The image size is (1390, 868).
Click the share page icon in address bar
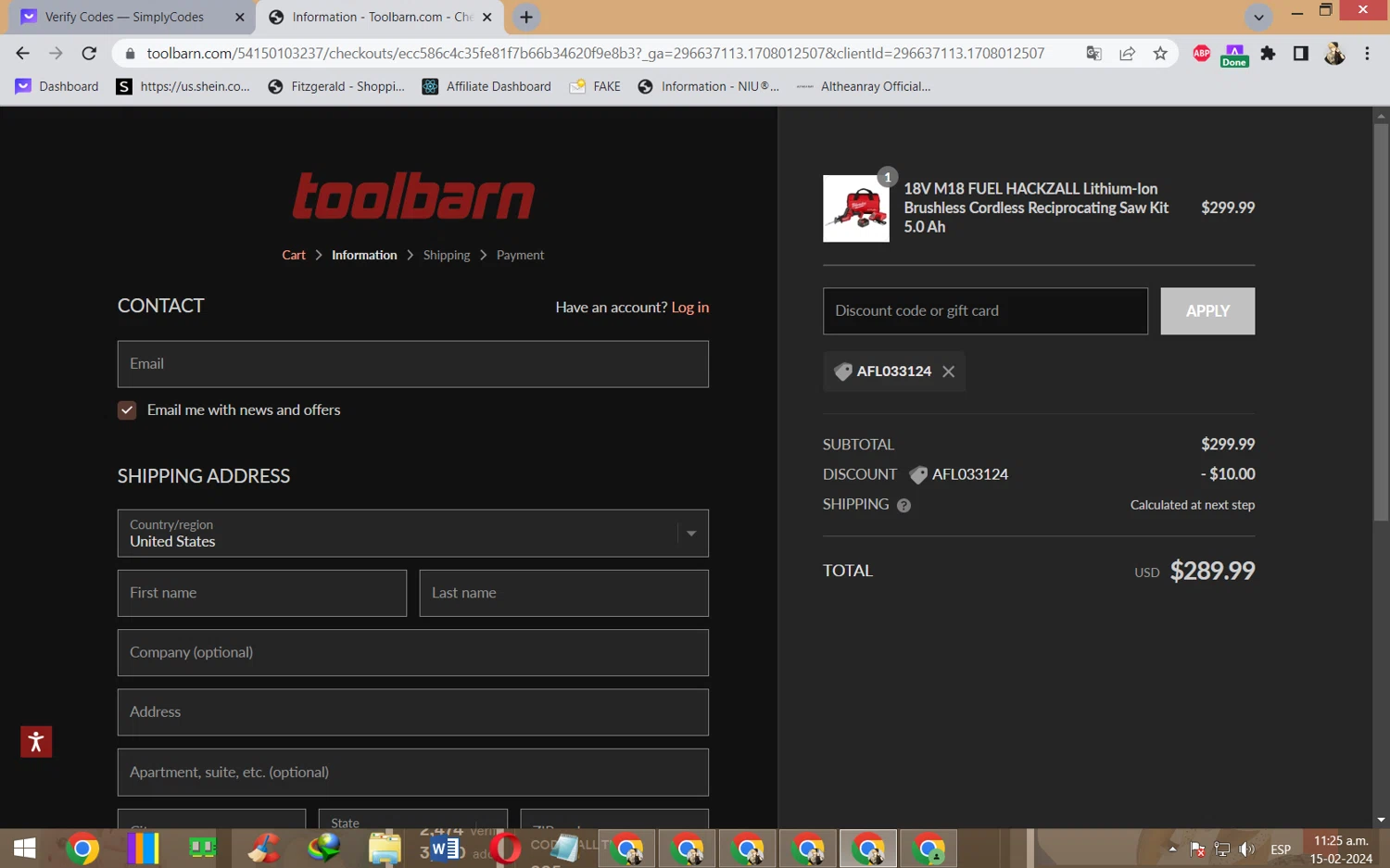click(1127, 54)
